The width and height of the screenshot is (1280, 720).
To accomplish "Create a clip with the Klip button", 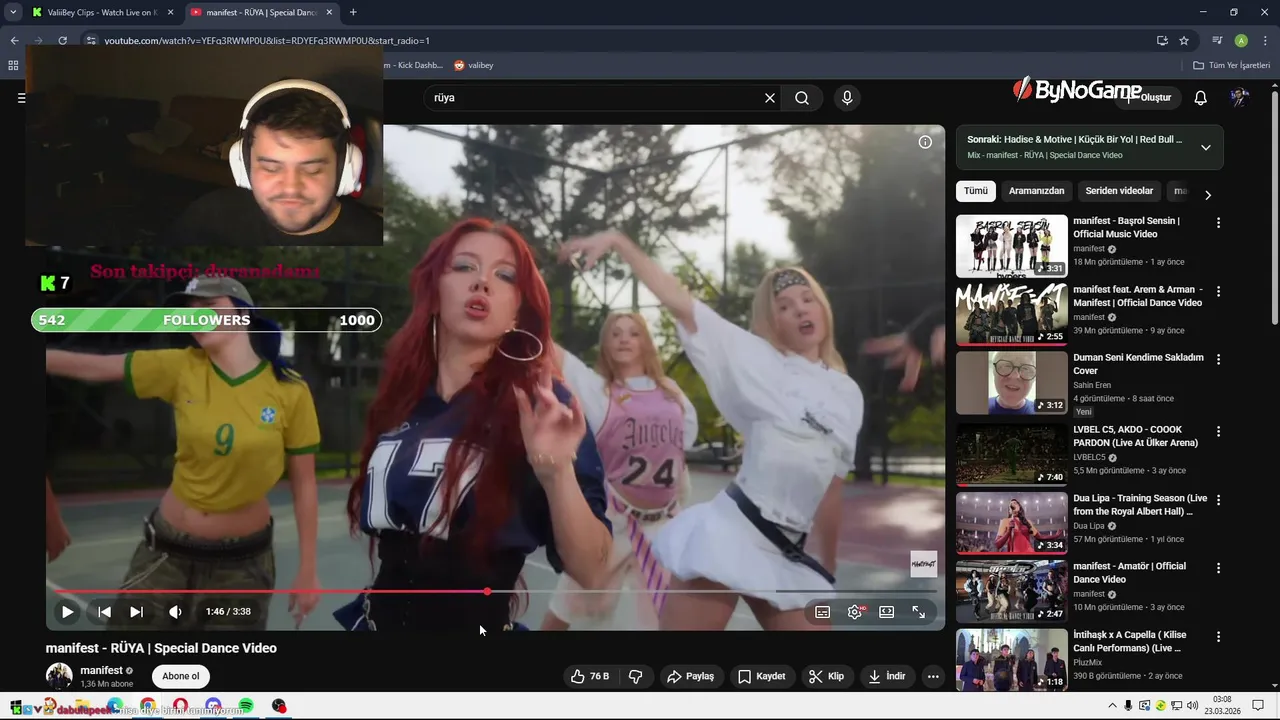I will click(x=826, y=676).
